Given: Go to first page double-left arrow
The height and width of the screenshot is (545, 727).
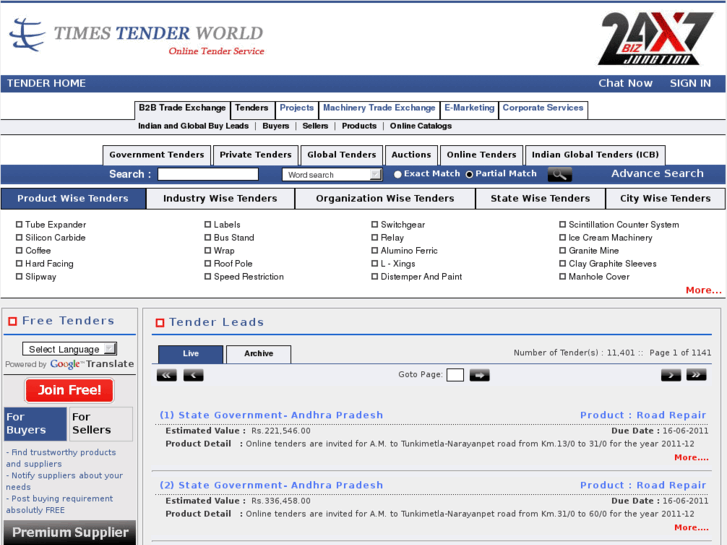Looking at the screenshot, I should pos(166,375).
